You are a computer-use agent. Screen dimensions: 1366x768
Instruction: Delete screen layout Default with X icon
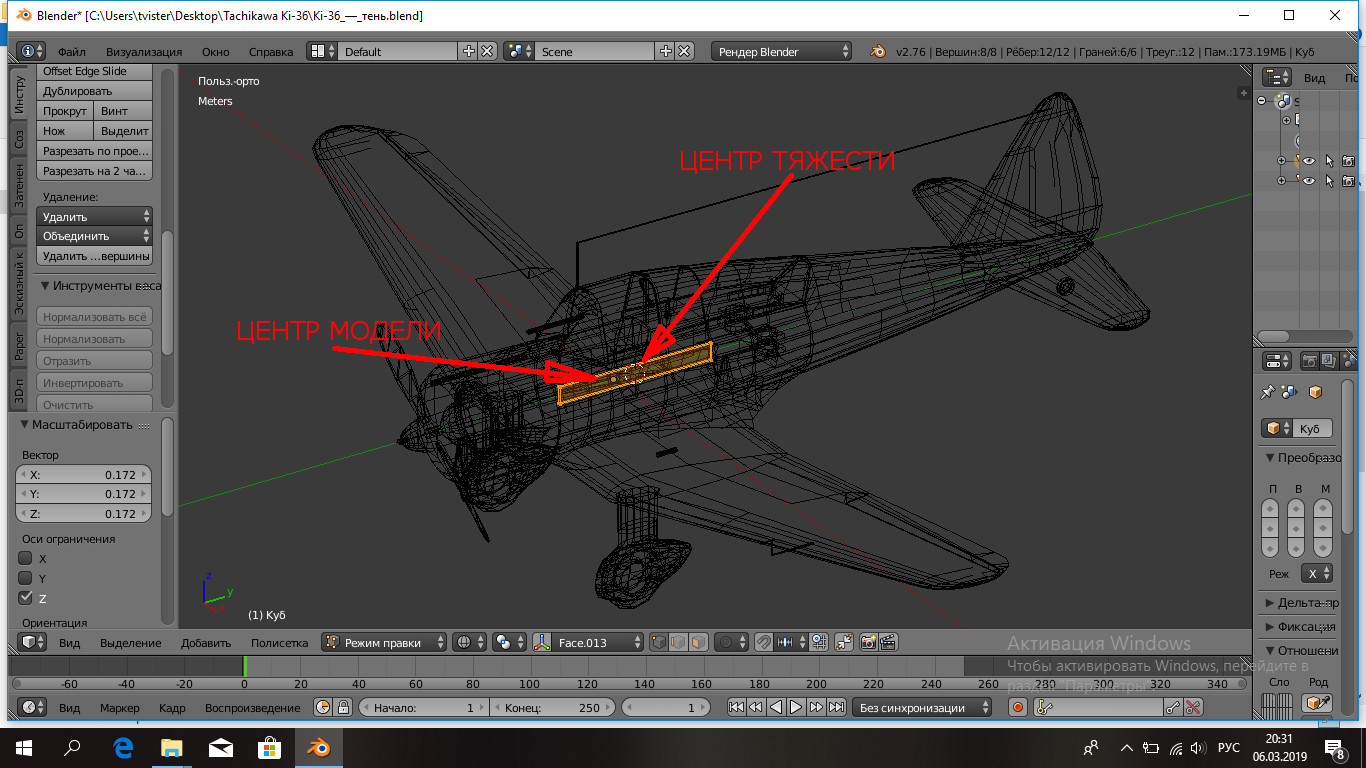pyautogui.click(x=487, y=51)
